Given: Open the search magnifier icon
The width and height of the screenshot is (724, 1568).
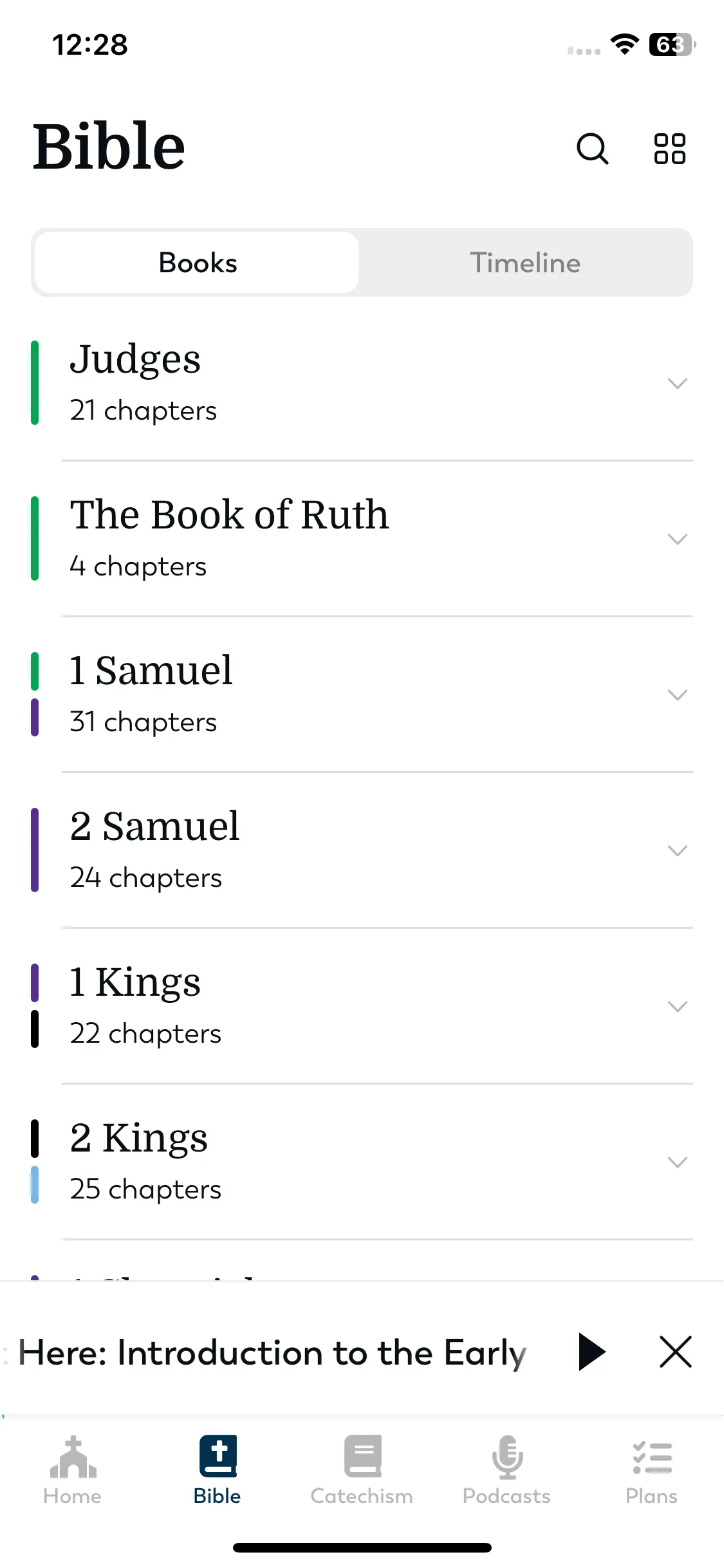Looking at the screenshot, I should [x=592, y=149].
